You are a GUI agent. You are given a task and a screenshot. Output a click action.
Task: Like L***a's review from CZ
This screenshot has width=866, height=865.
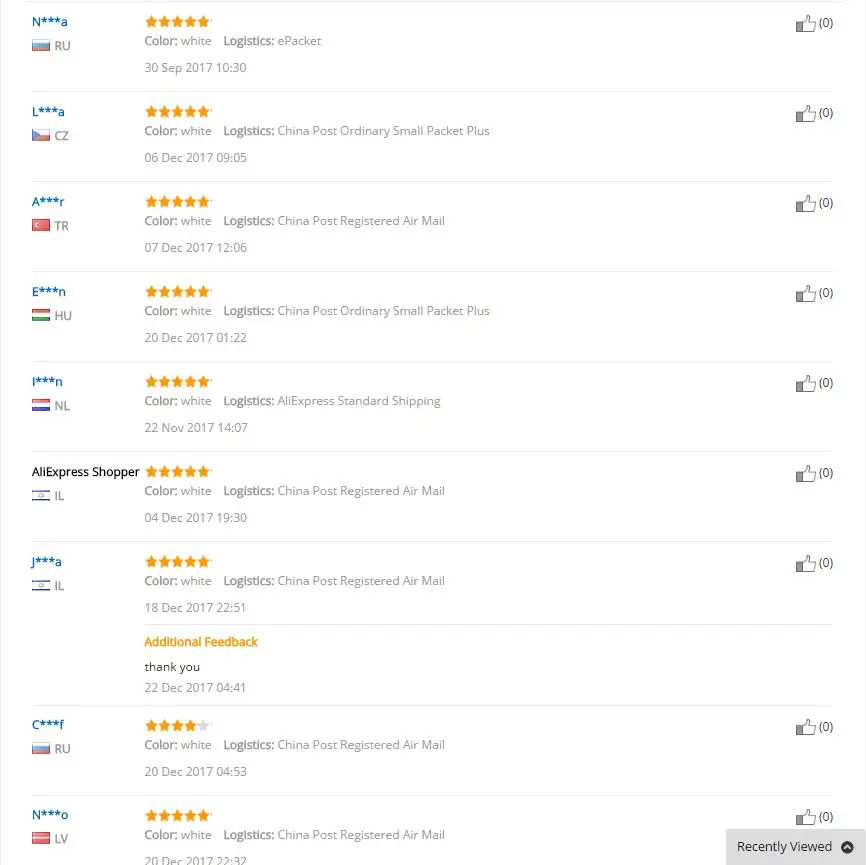(x=805, y=114)
